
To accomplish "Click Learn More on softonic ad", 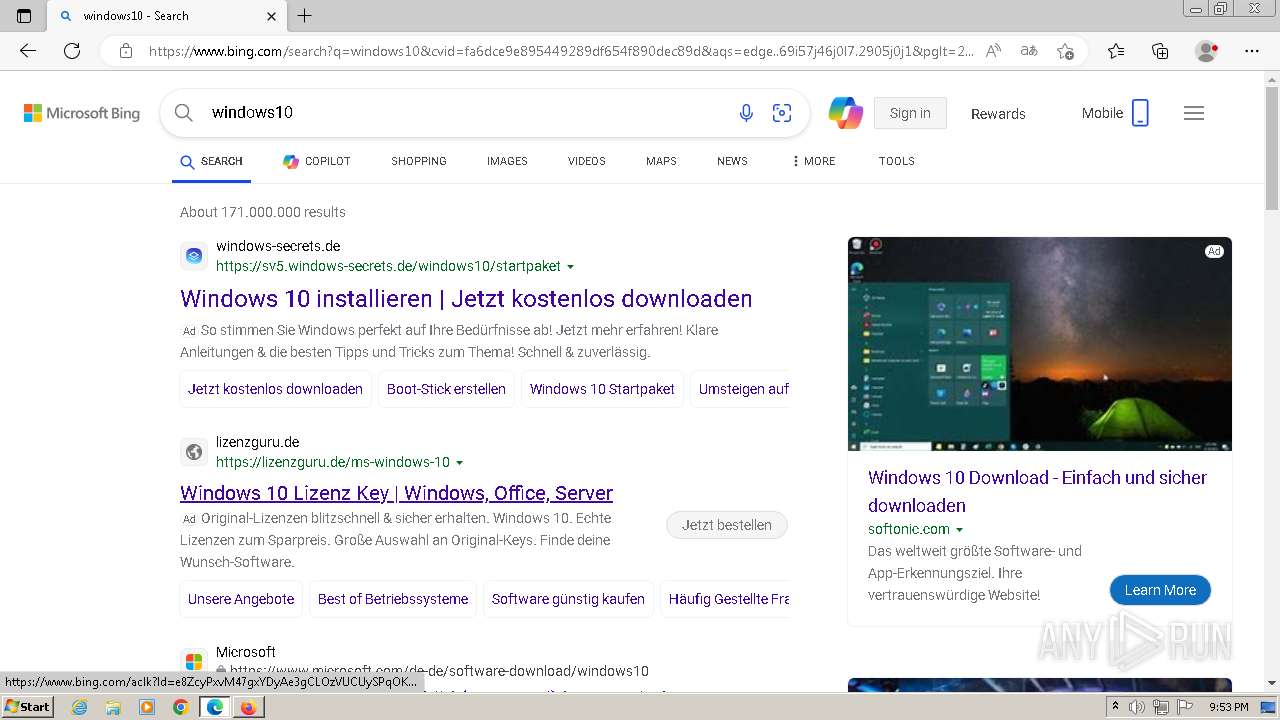I will 1160,590.
